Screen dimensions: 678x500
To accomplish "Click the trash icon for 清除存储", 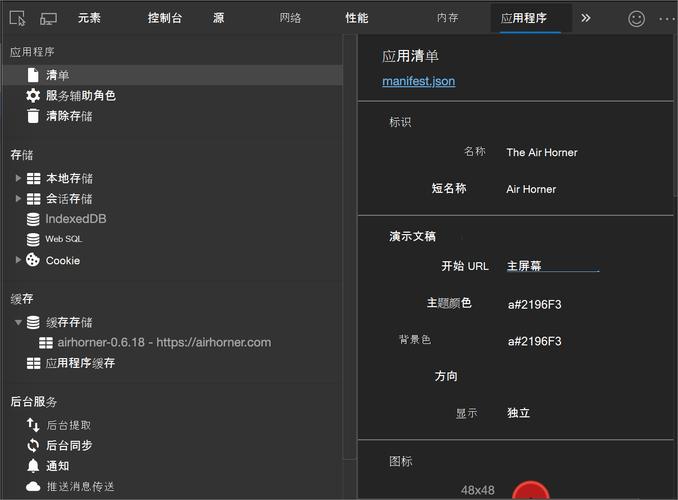I will coord(33,116).
